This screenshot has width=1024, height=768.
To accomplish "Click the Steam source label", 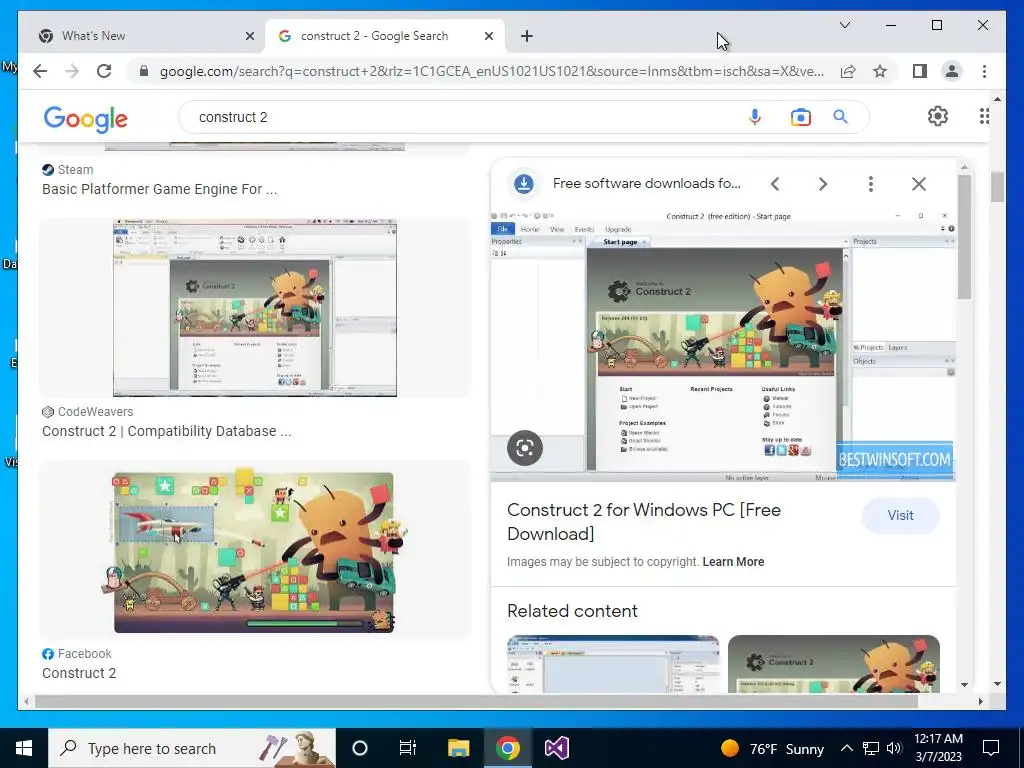I will 75,170.
